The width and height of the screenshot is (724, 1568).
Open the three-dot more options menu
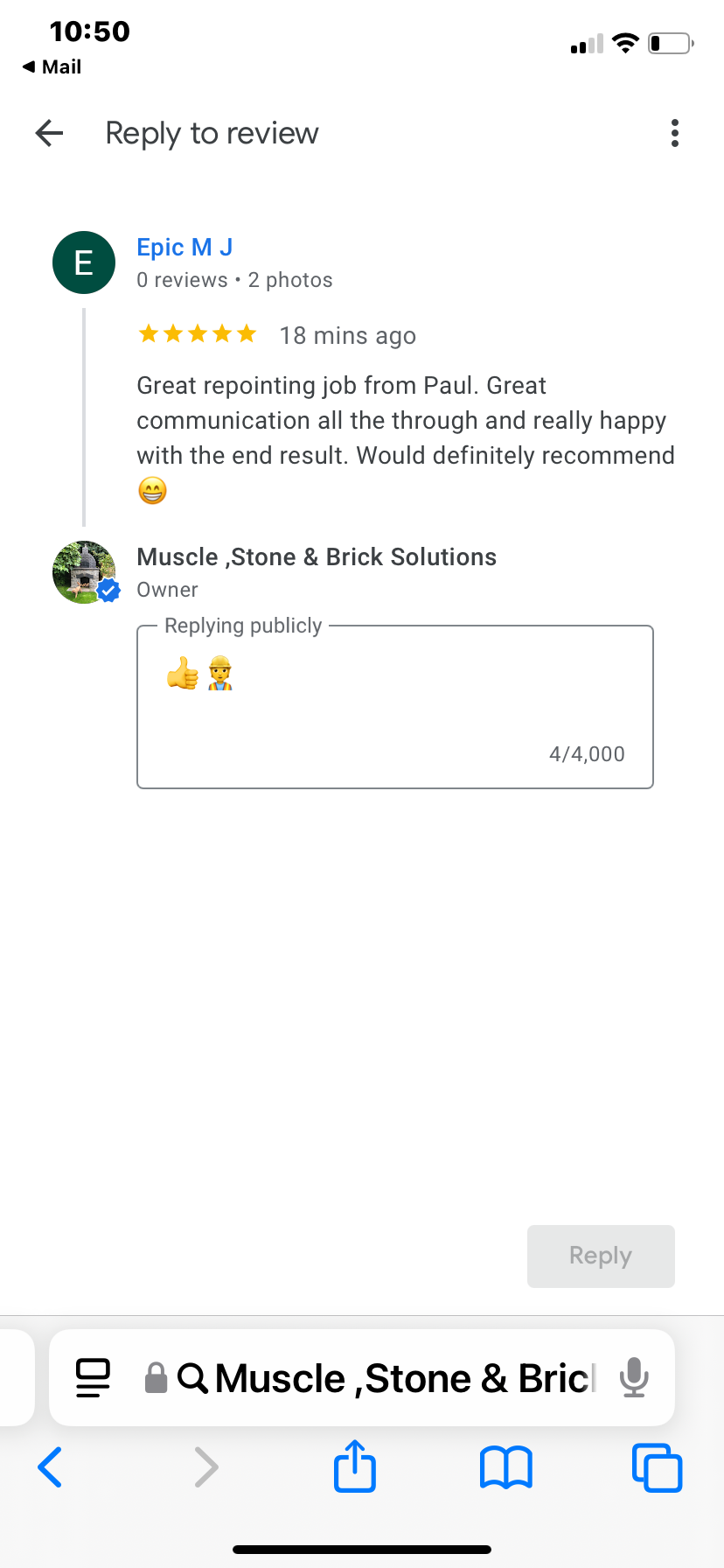674,133
